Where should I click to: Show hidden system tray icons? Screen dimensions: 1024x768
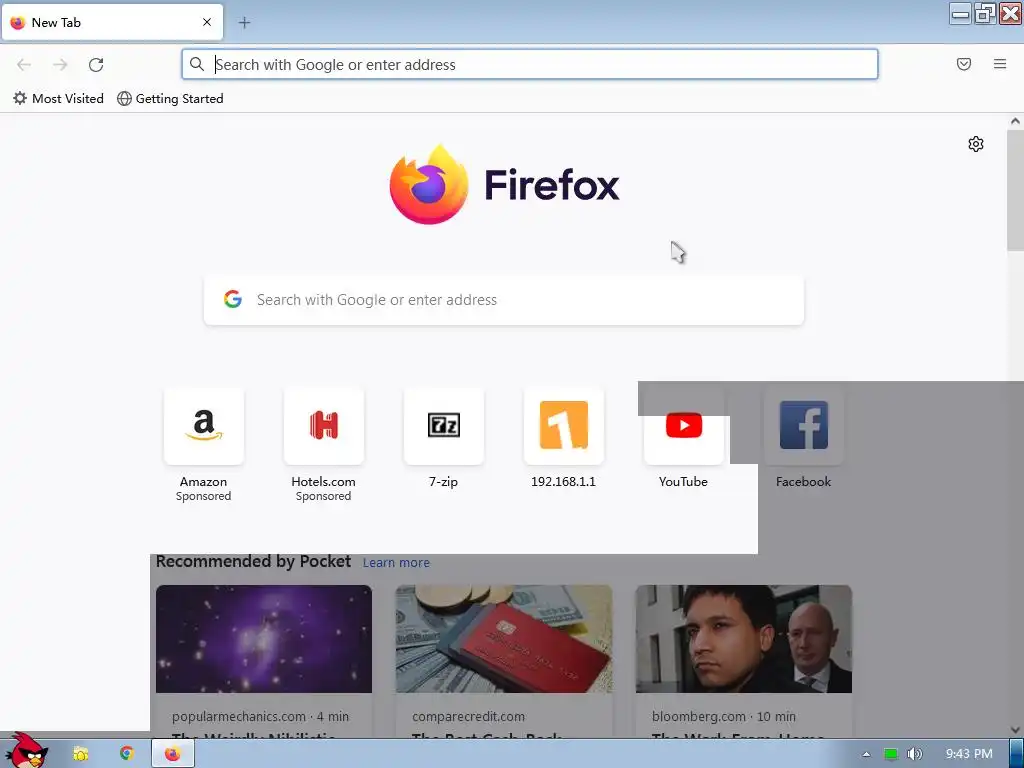866,754
